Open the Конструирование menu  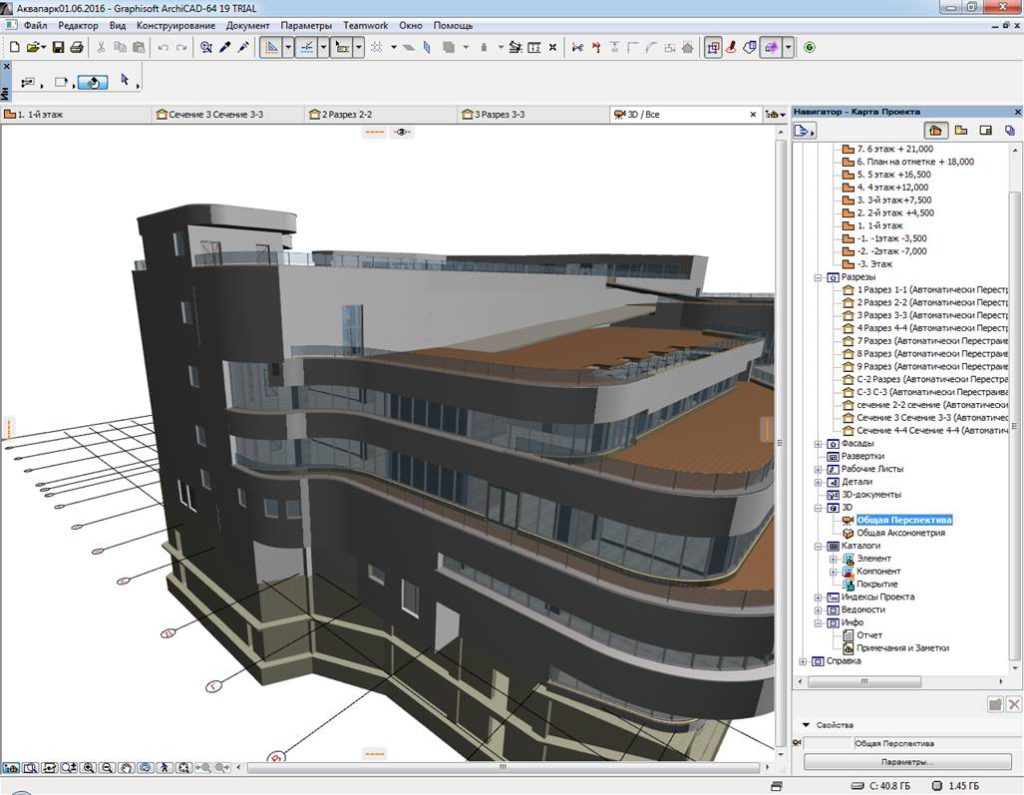pos(177,24)
